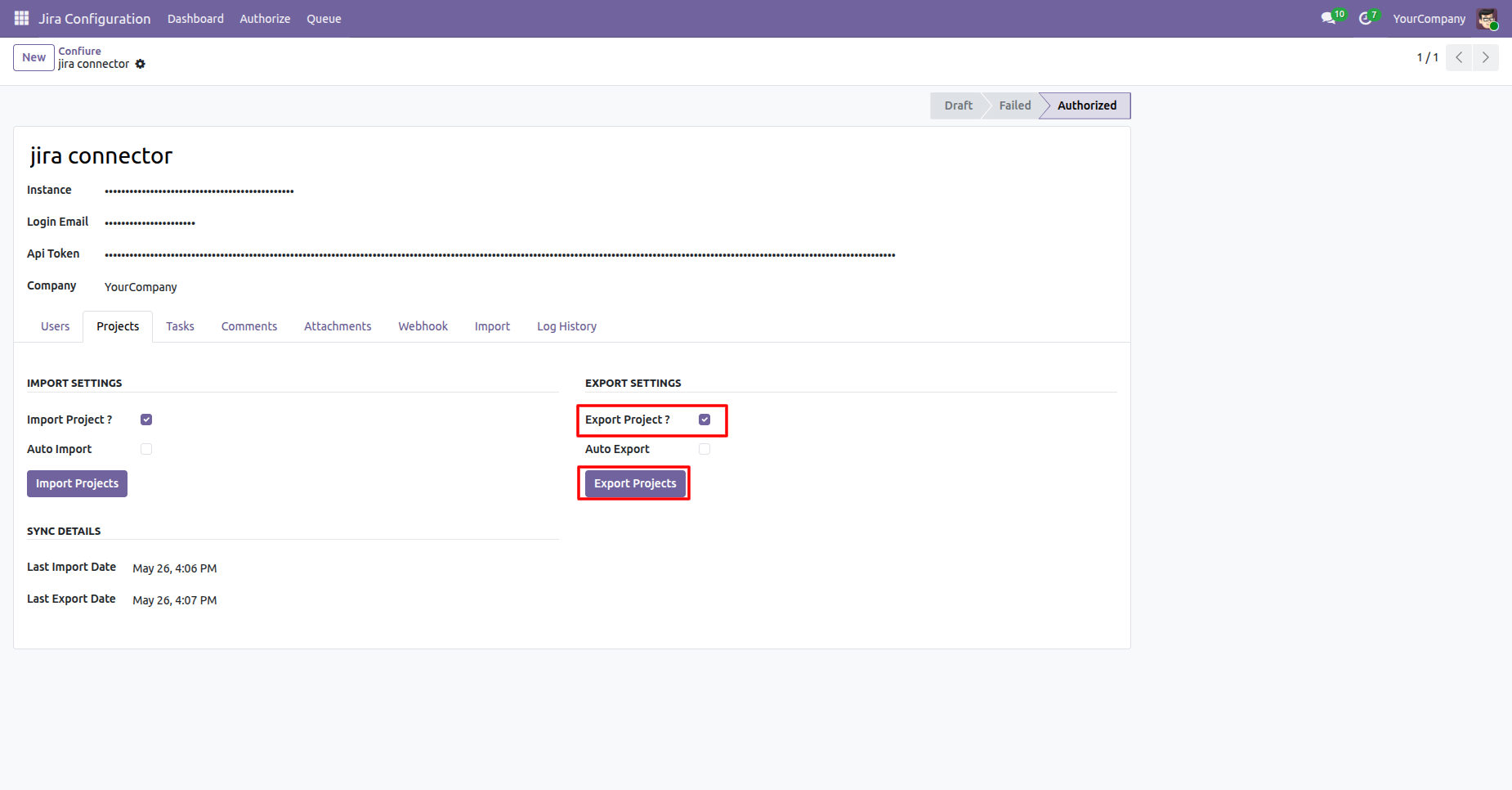Set status to Failed
The height and width of the screenshot is (790, 1512).
coord(1014,105)
